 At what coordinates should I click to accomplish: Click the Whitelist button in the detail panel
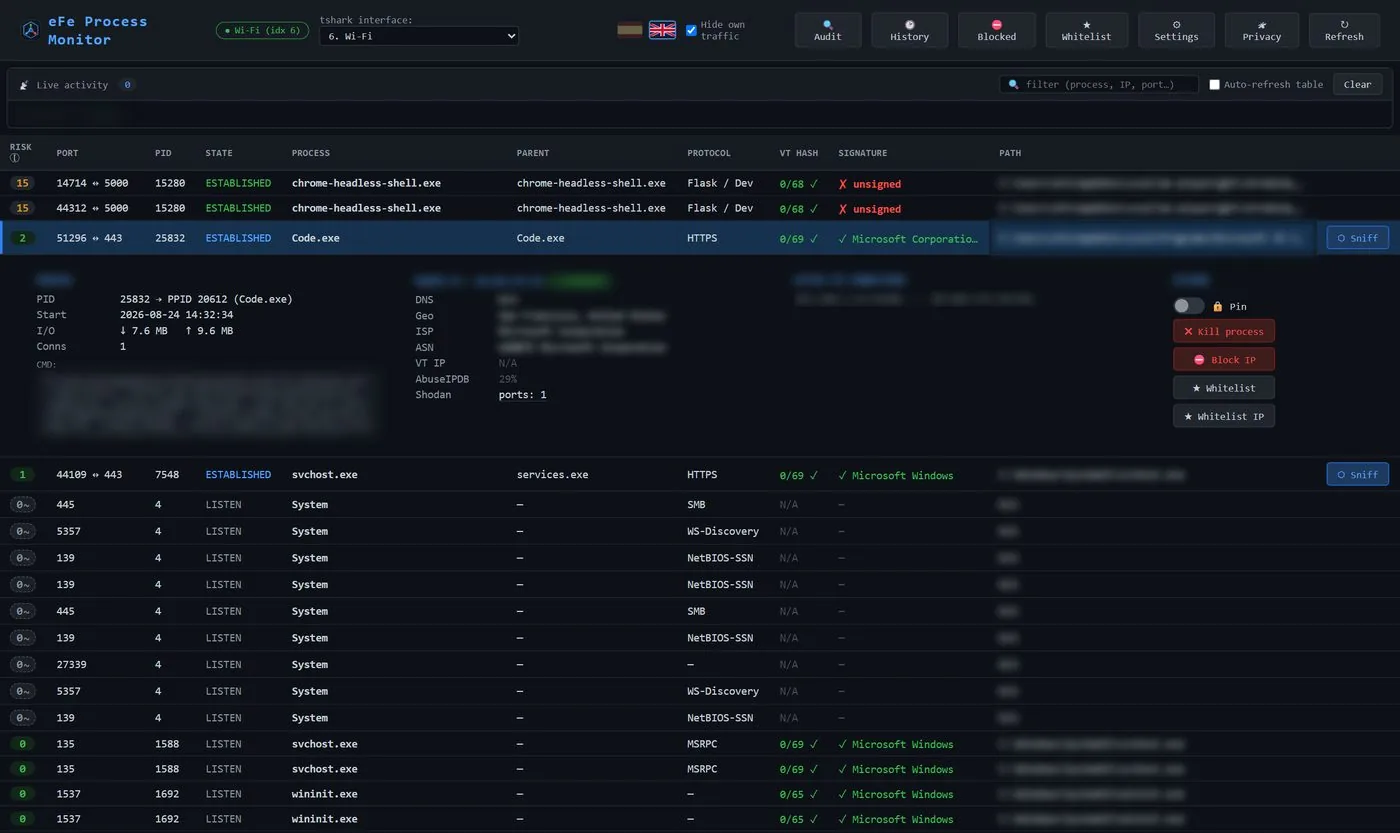click(x=1223, y=387)
